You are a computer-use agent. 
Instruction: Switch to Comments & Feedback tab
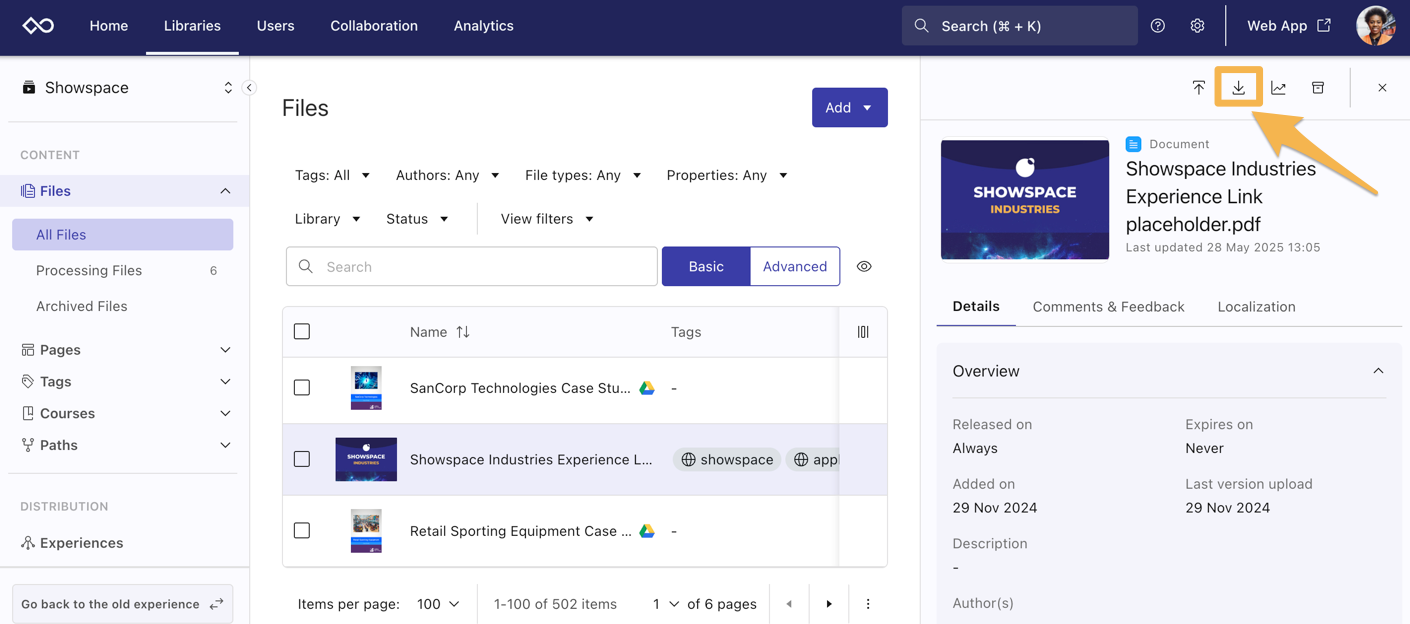pyautogui.click(x=1108, y=307)
